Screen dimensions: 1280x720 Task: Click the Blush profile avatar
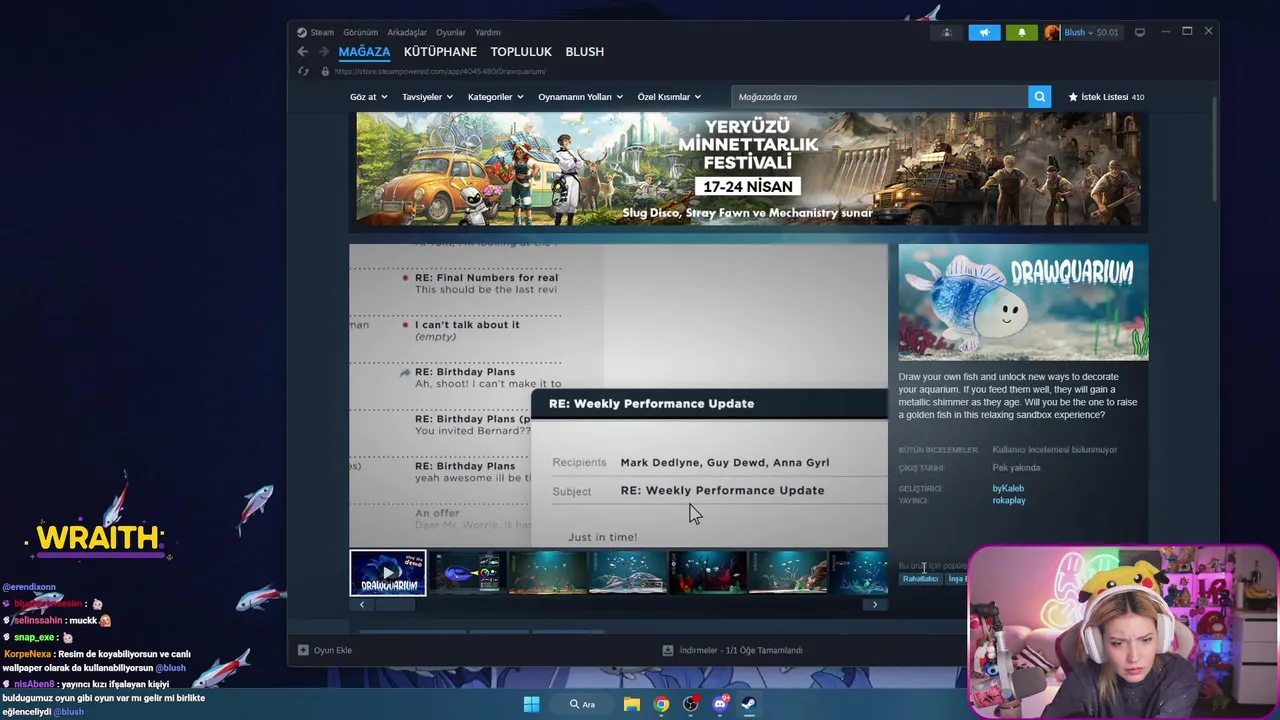pyautogui.click(x=1052, y=32)
